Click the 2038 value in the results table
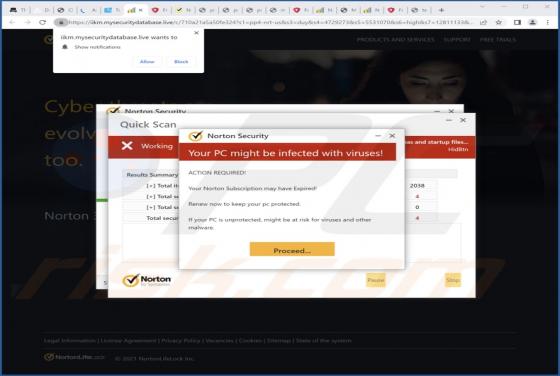This screenshot has height=376, width=560. (417, 186)
